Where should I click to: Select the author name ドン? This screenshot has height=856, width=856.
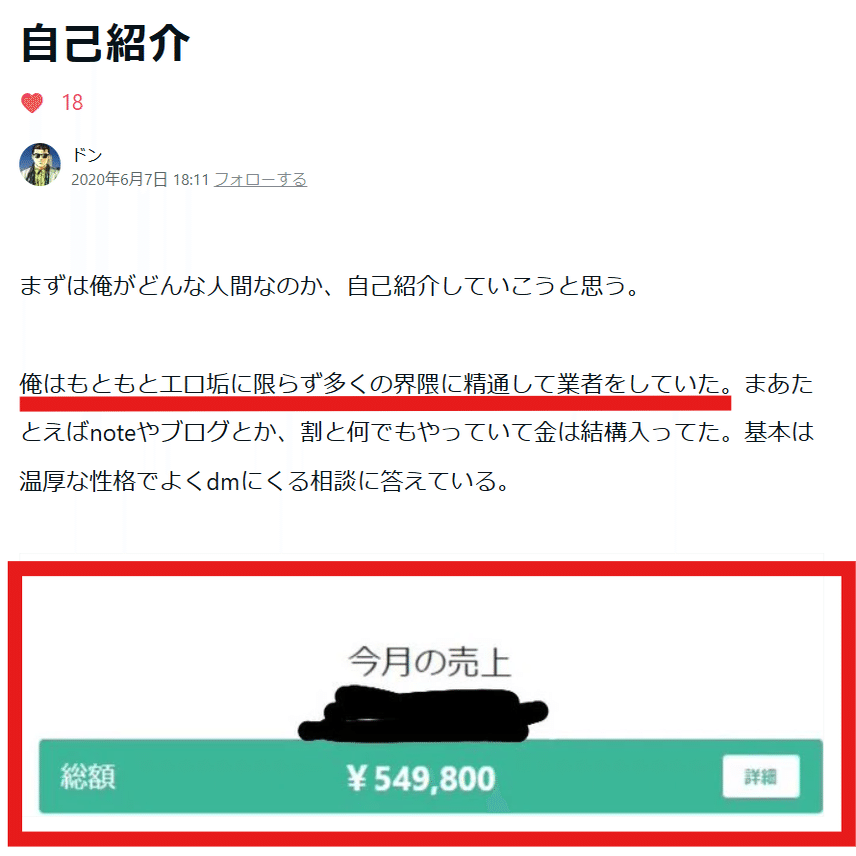pyautogui.click(x=87, y=155)
